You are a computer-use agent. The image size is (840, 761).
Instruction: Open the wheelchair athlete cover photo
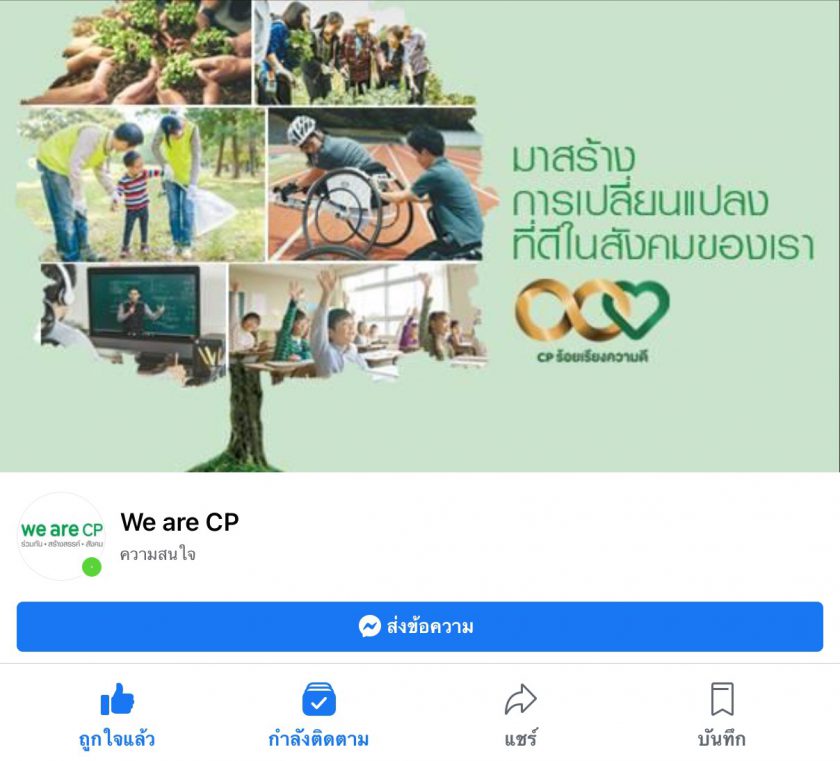(375, 185)
